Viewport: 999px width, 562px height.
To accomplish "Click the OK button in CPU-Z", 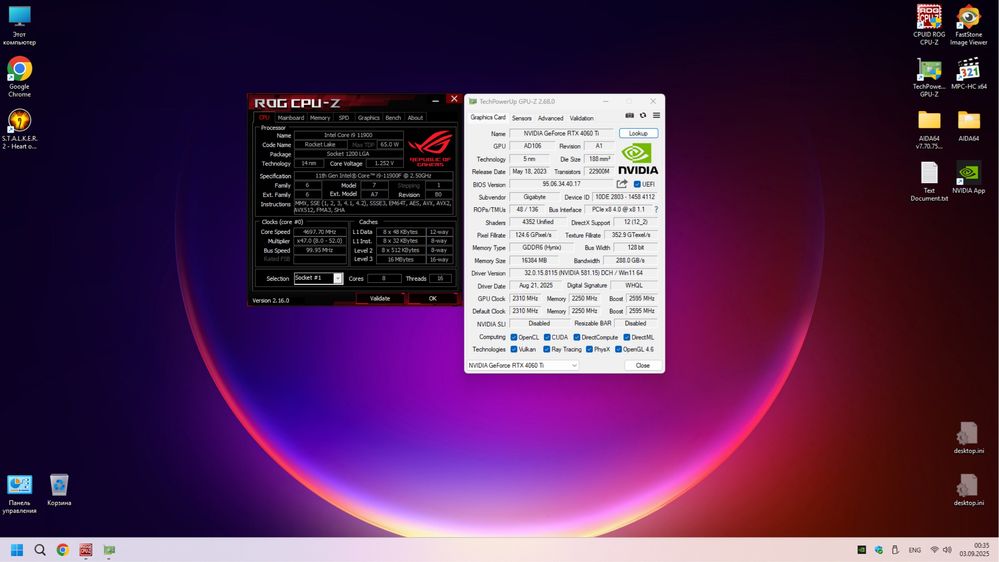I will point(433,298).
